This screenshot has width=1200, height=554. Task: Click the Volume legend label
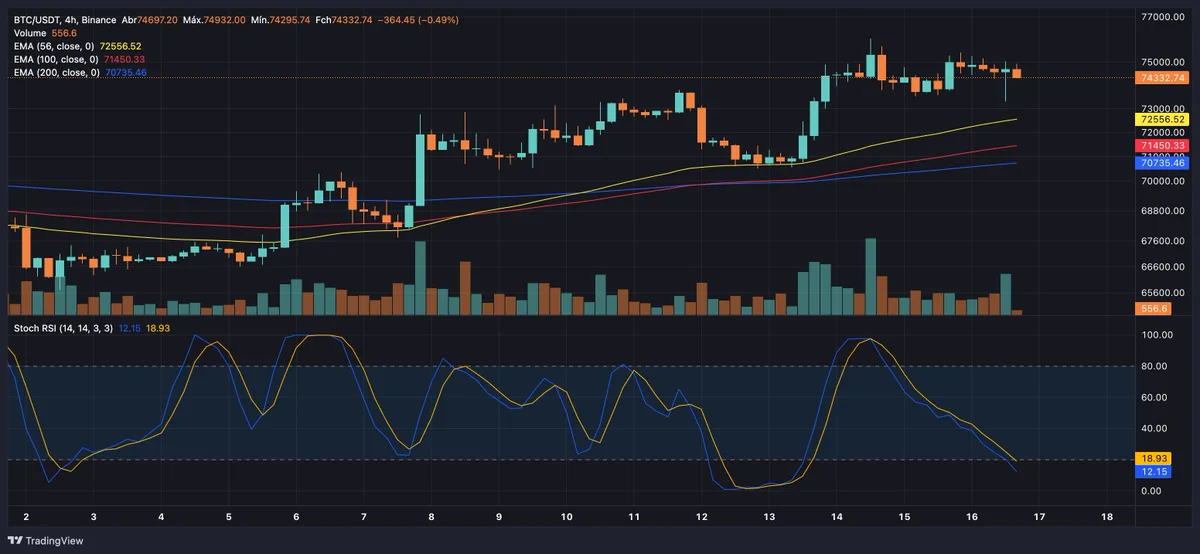pos(31,33)
